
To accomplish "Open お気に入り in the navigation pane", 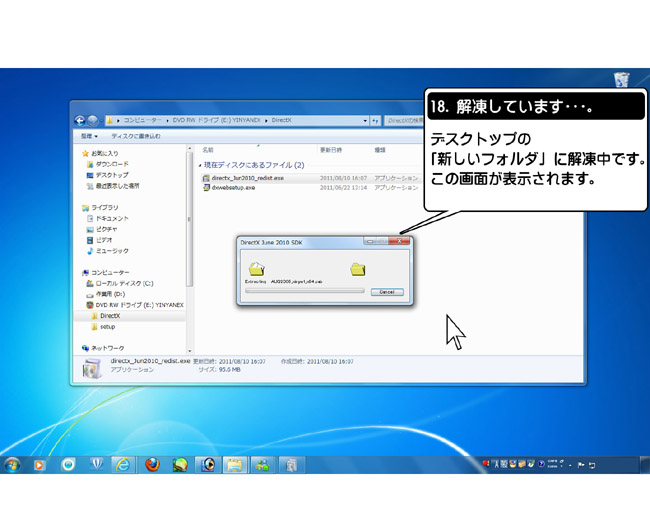I will coord(100,153).
